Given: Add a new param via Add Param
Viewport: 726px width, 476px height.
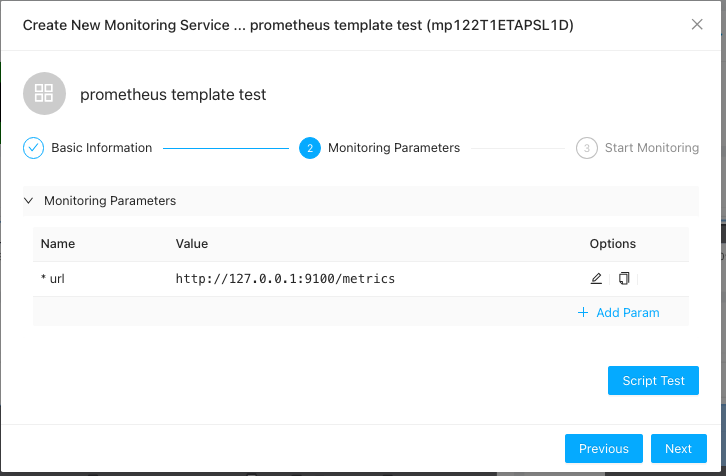Looking at the screenshot, I should pos(627,313).
